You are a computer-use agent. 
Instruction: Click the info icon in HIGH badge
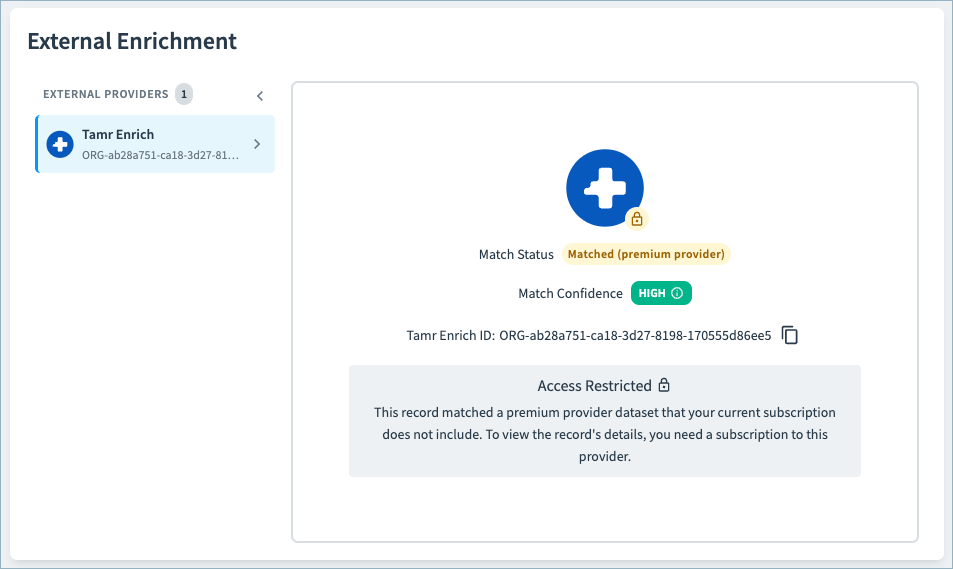(x=677, y=293)
